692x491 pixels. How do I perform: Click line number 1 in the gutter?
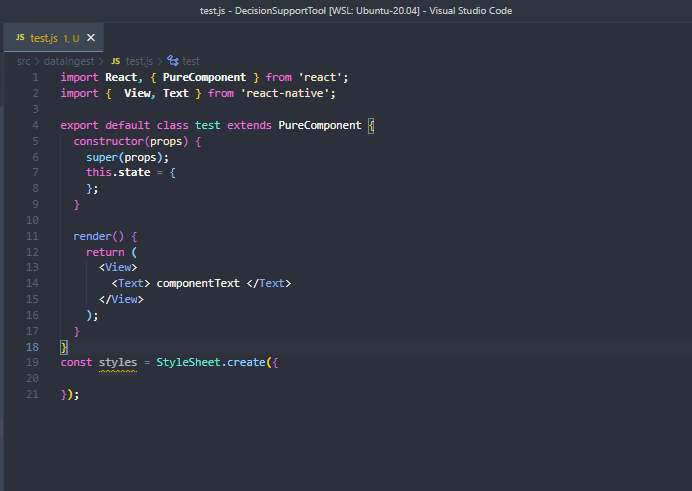36,77
